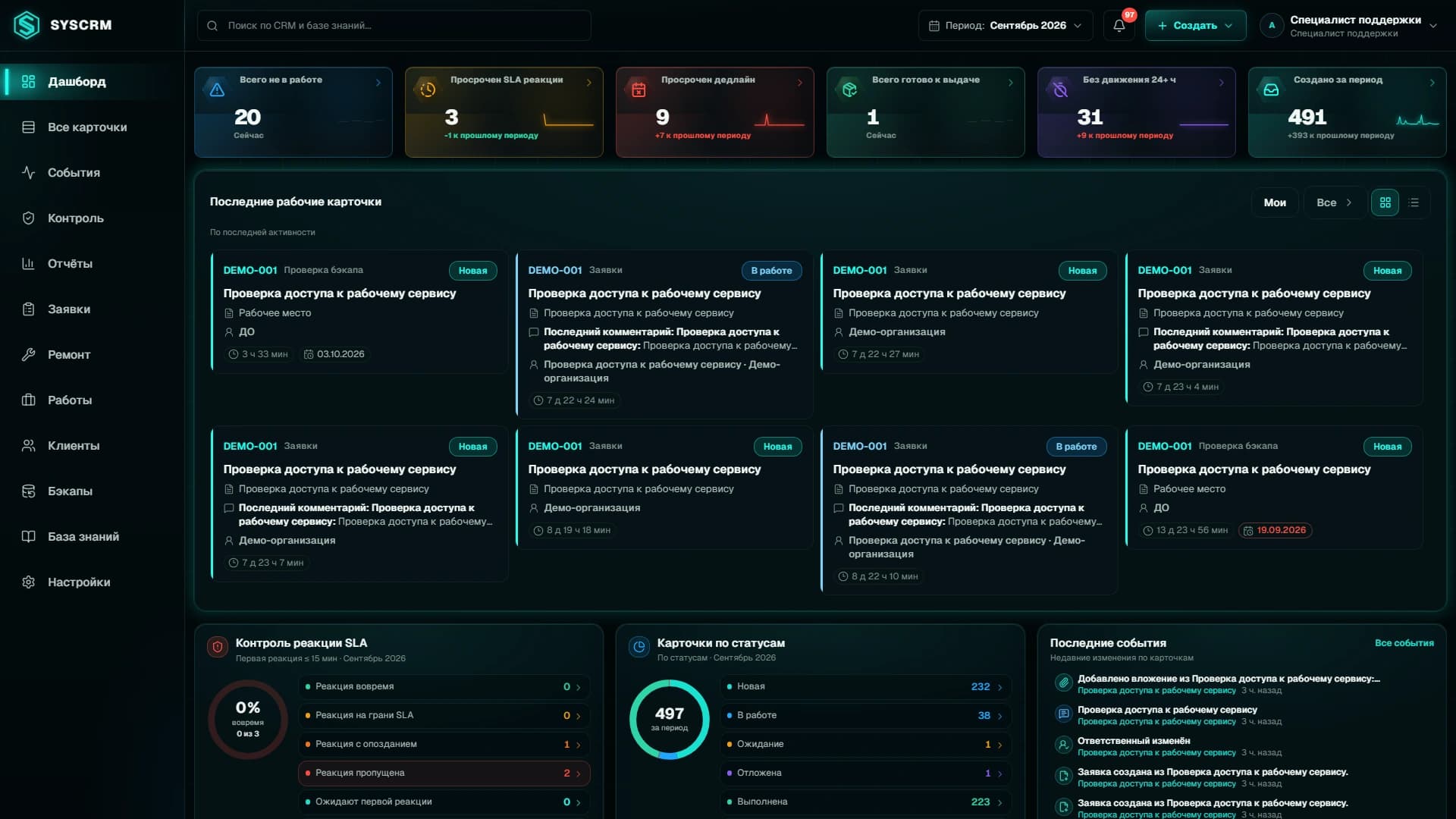Screen dimensions: 1456x819
Task: Click the Работы briefcase icon
Action: coord(28,400)
